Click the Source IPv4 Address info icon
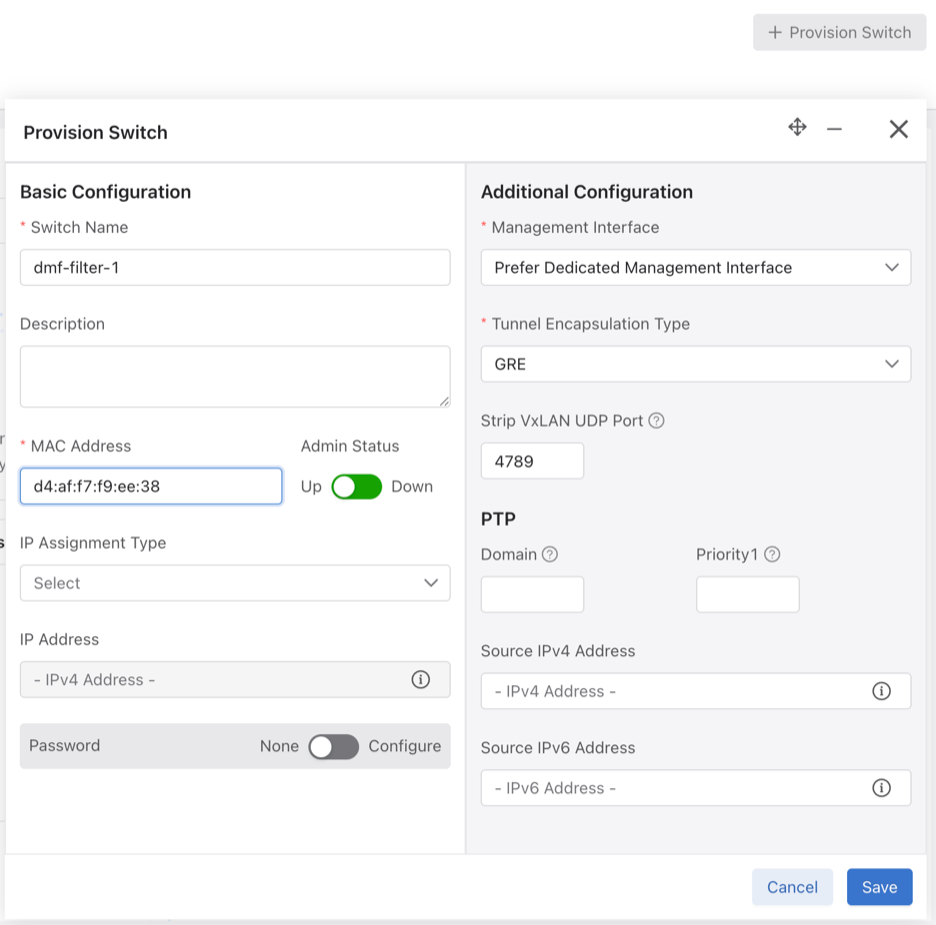The height and width of the screenshot is (925, 936). click(x=881, y=690)
